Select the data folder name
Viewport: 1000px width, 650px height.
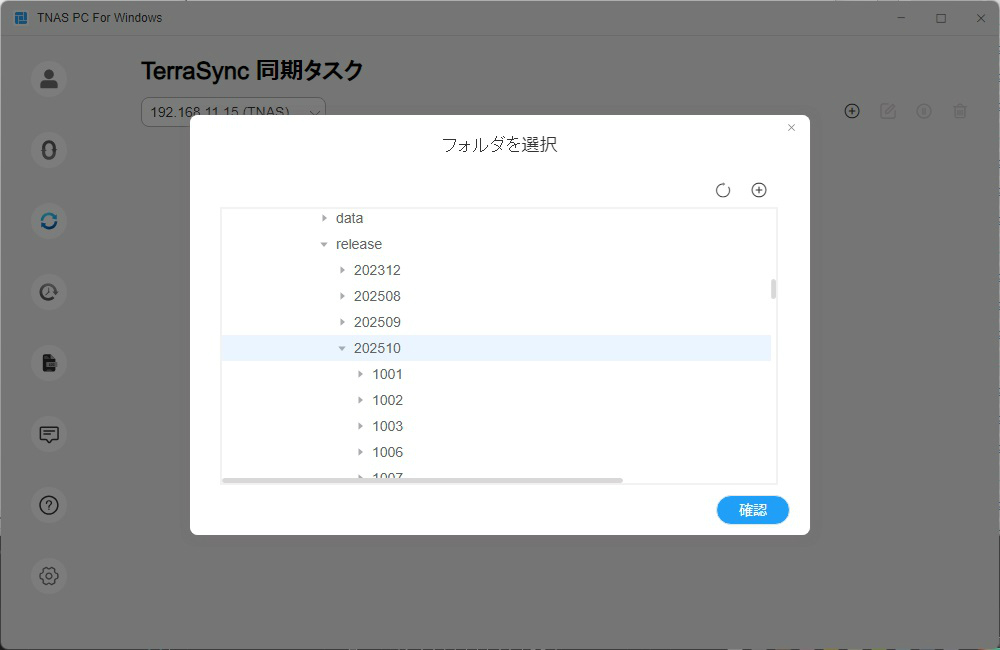coord(349,218)
